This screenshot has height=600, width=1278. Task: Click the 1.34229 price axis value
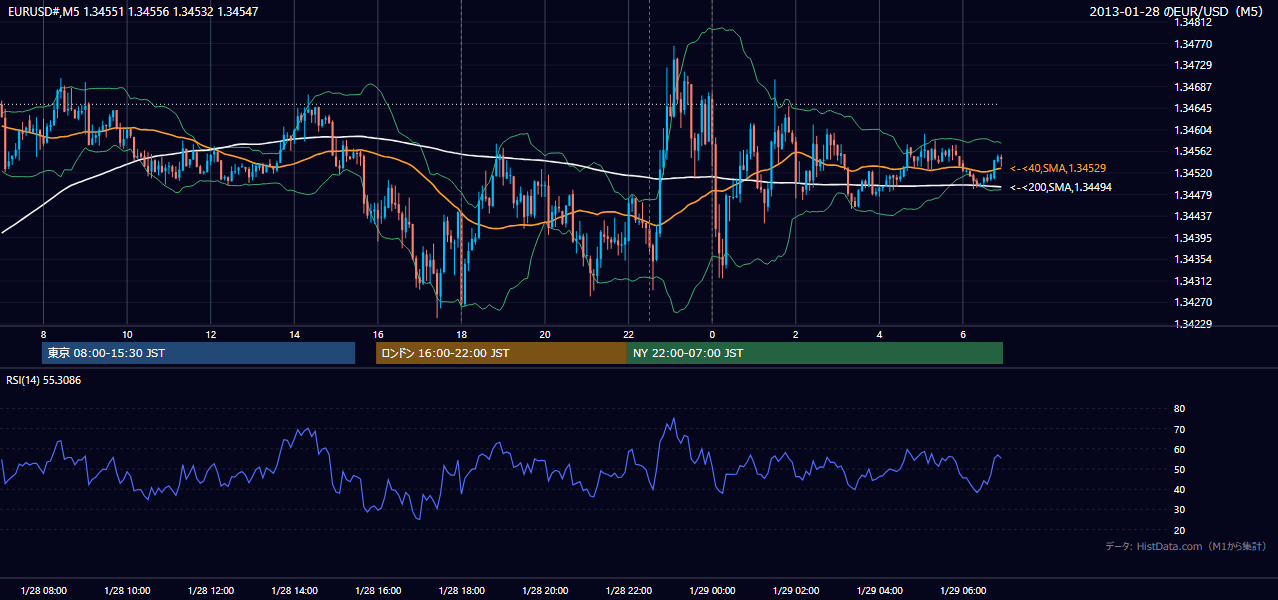coord(1194,324)
